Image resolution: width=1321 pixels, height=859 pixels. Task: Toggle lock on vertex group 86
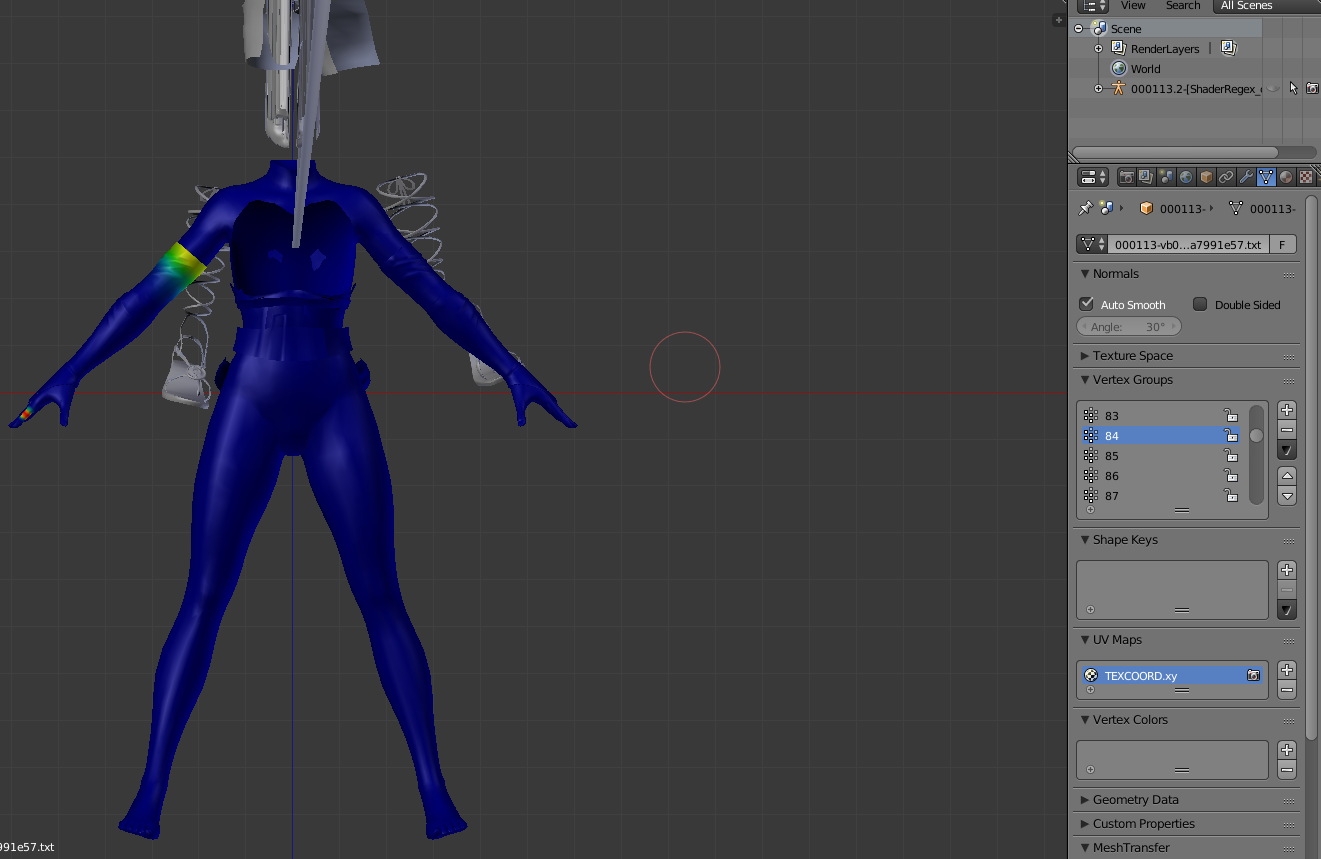pos(1230,475)
